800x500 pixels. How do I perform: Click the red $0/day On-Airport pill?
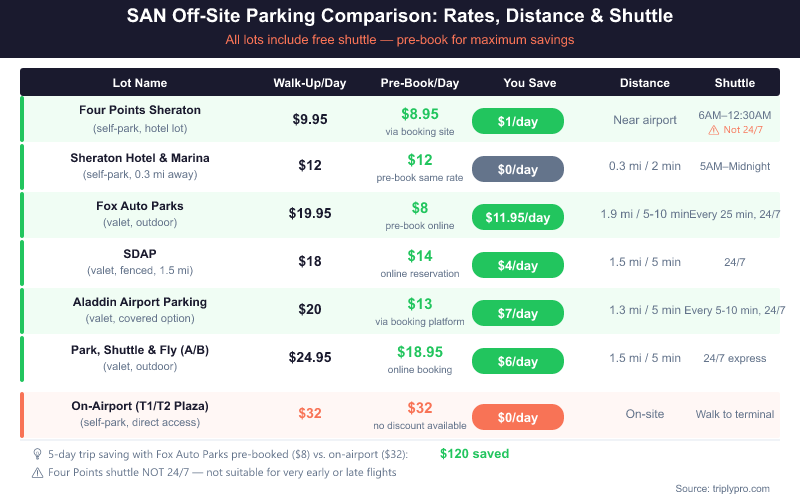517,415
